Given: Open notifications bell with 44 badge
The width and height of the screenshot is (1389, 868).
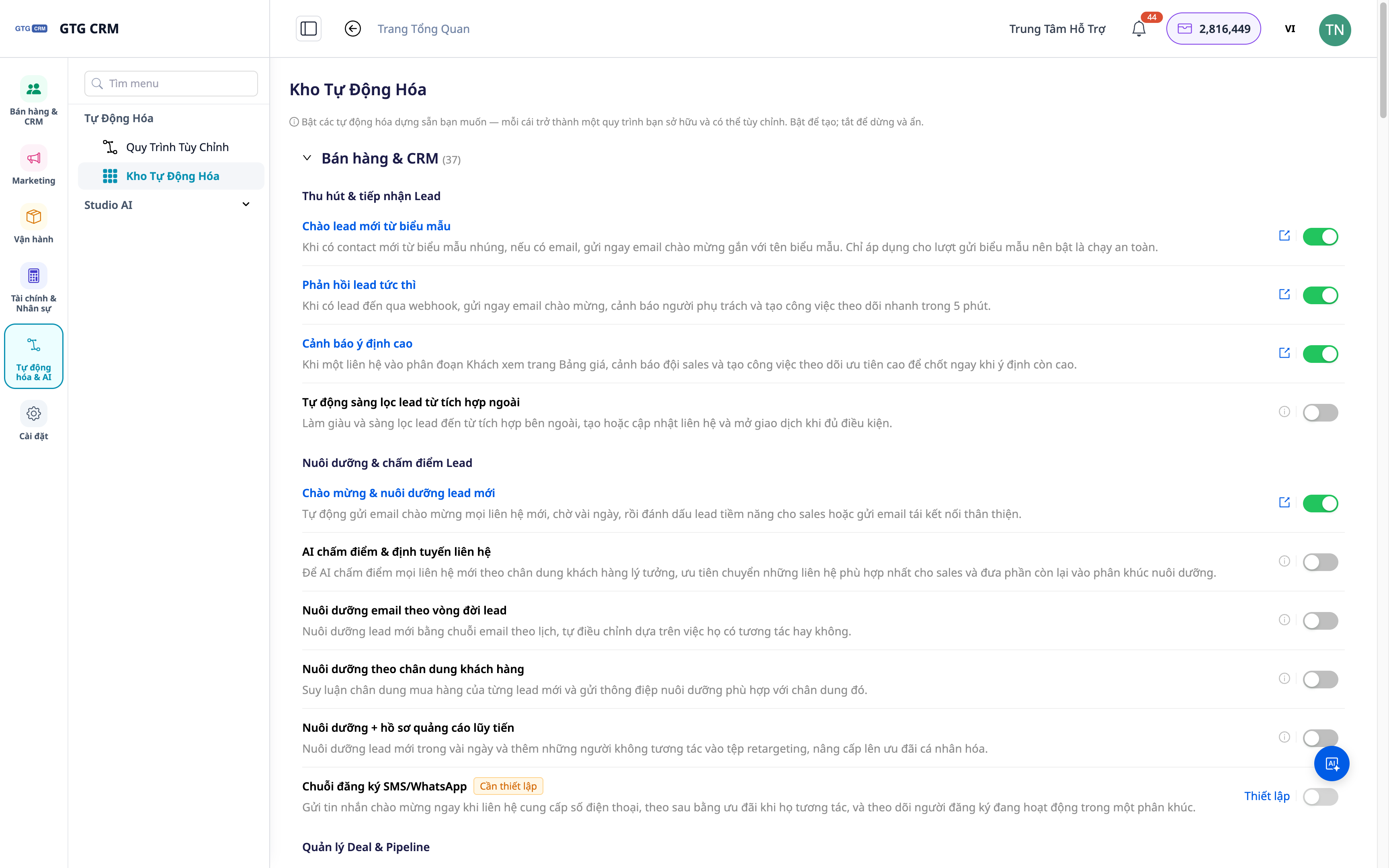Looking at the screenshot, I should (x=1139, y=29).
